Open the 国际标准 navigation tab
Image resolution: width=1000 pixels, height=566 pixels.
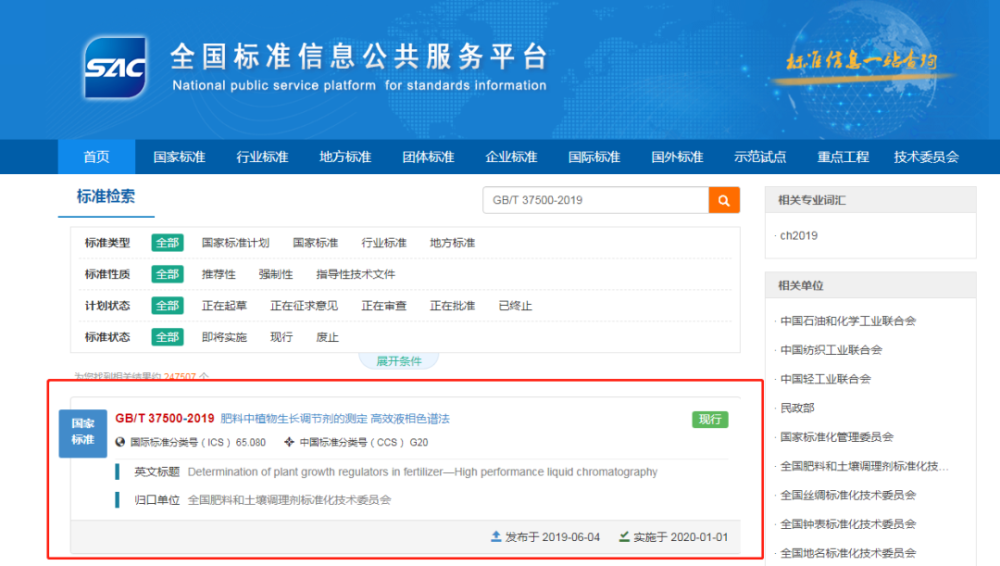[594, 156]
